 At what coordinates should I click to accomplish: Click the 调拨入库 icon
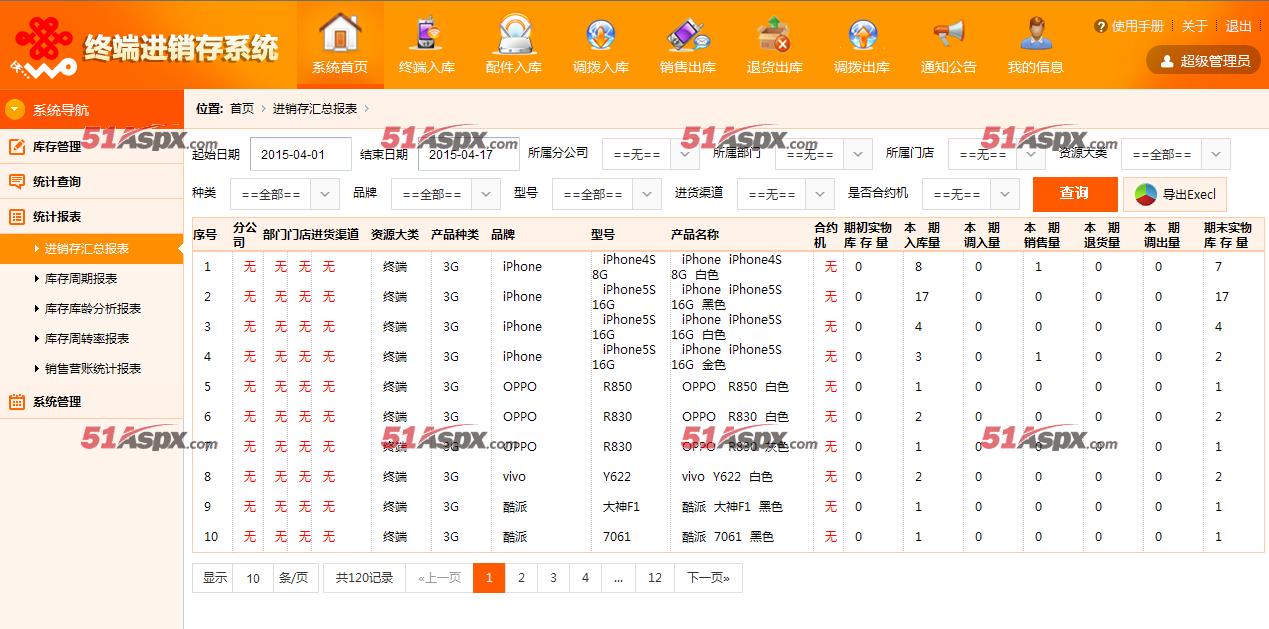pos(601,33)
